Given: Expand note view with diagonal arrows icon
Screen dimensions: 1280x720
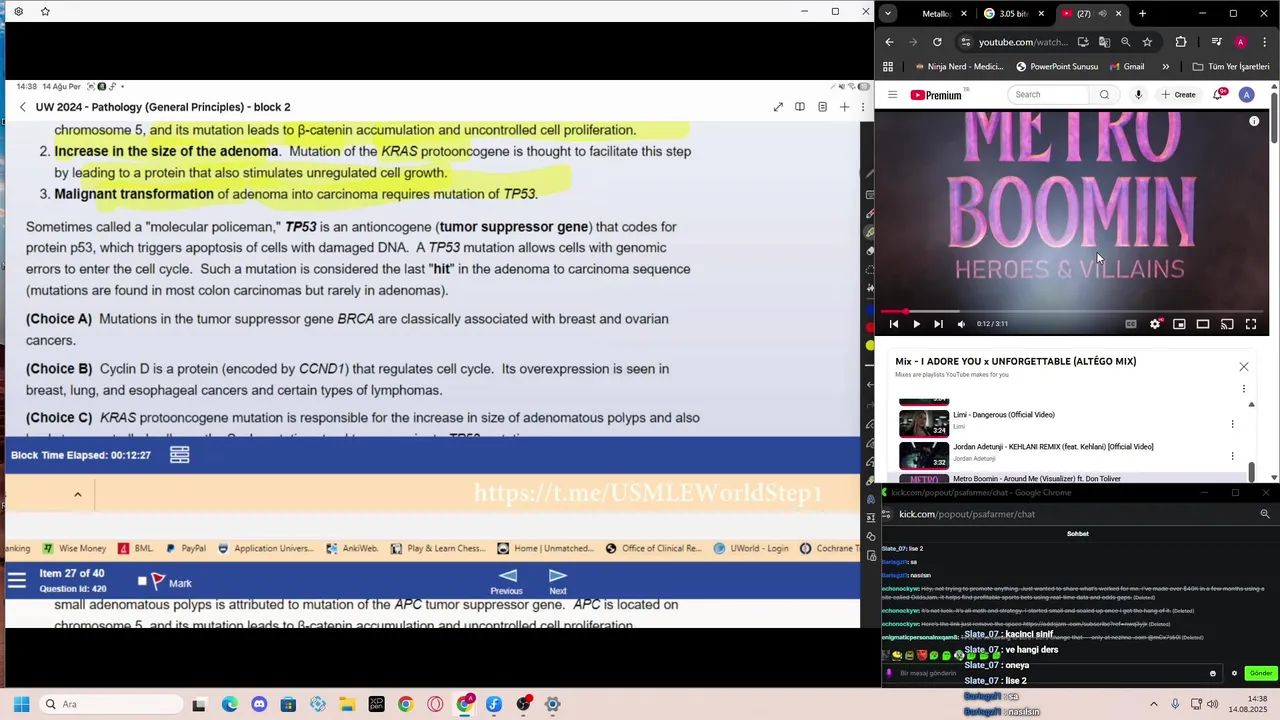Looking at the screenshot, I should pos(778,107).
